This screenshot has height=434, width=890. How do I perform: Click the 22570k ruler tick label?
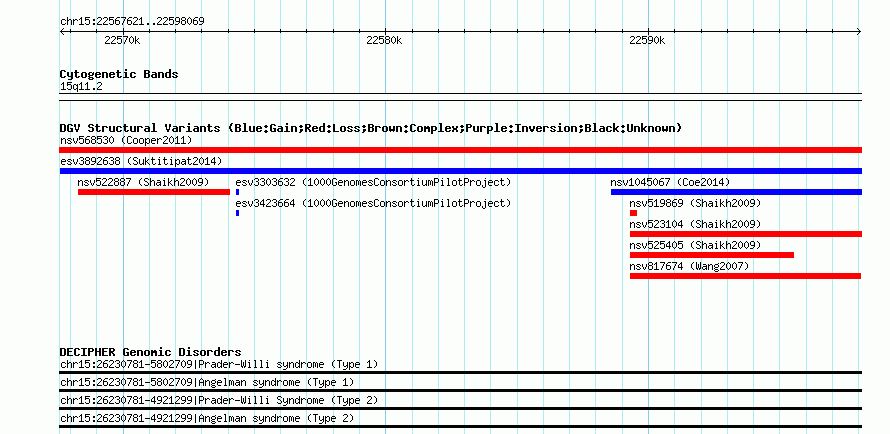(122, 40)
